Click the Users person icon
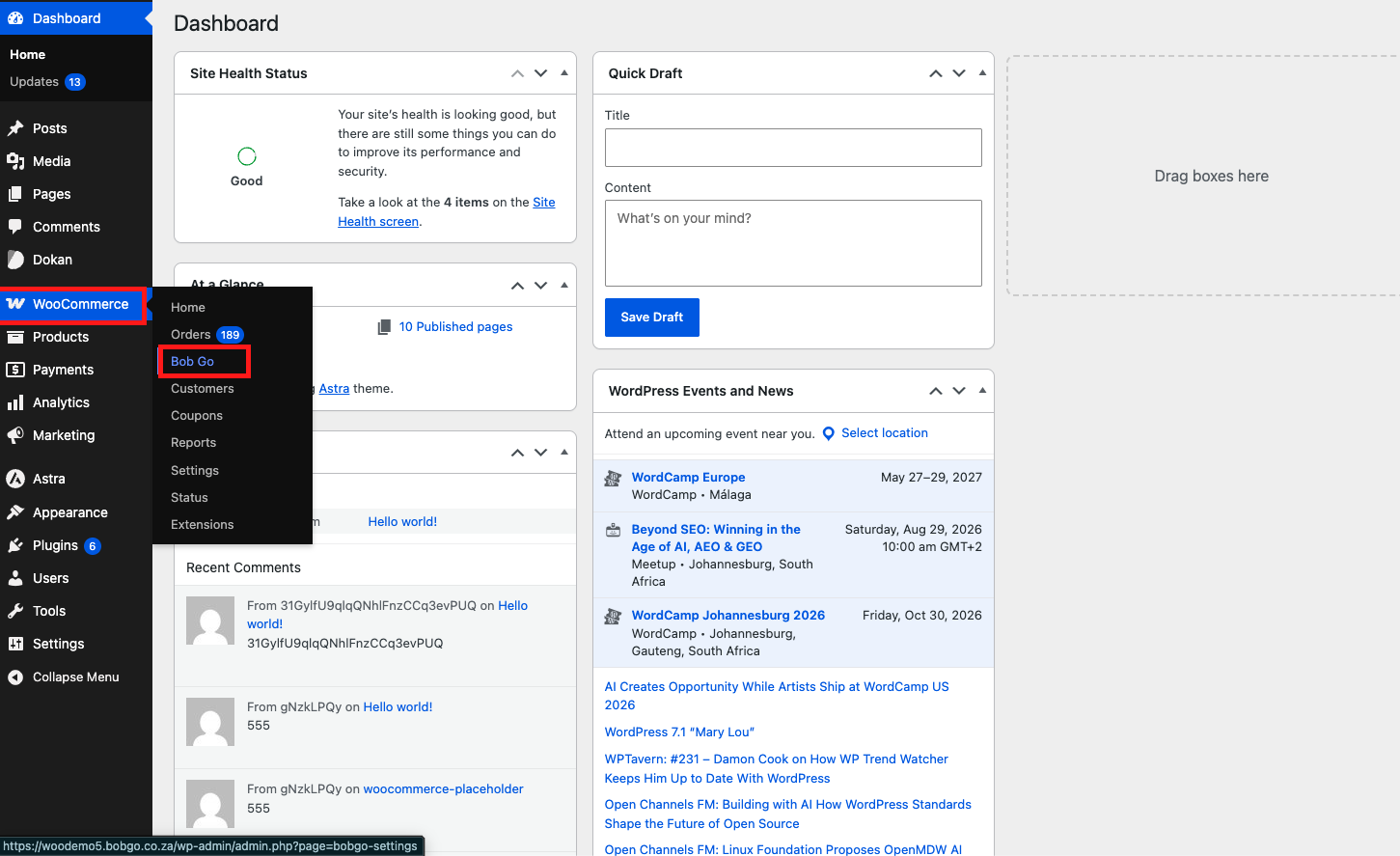1400x856 pixels. point(15,578)
